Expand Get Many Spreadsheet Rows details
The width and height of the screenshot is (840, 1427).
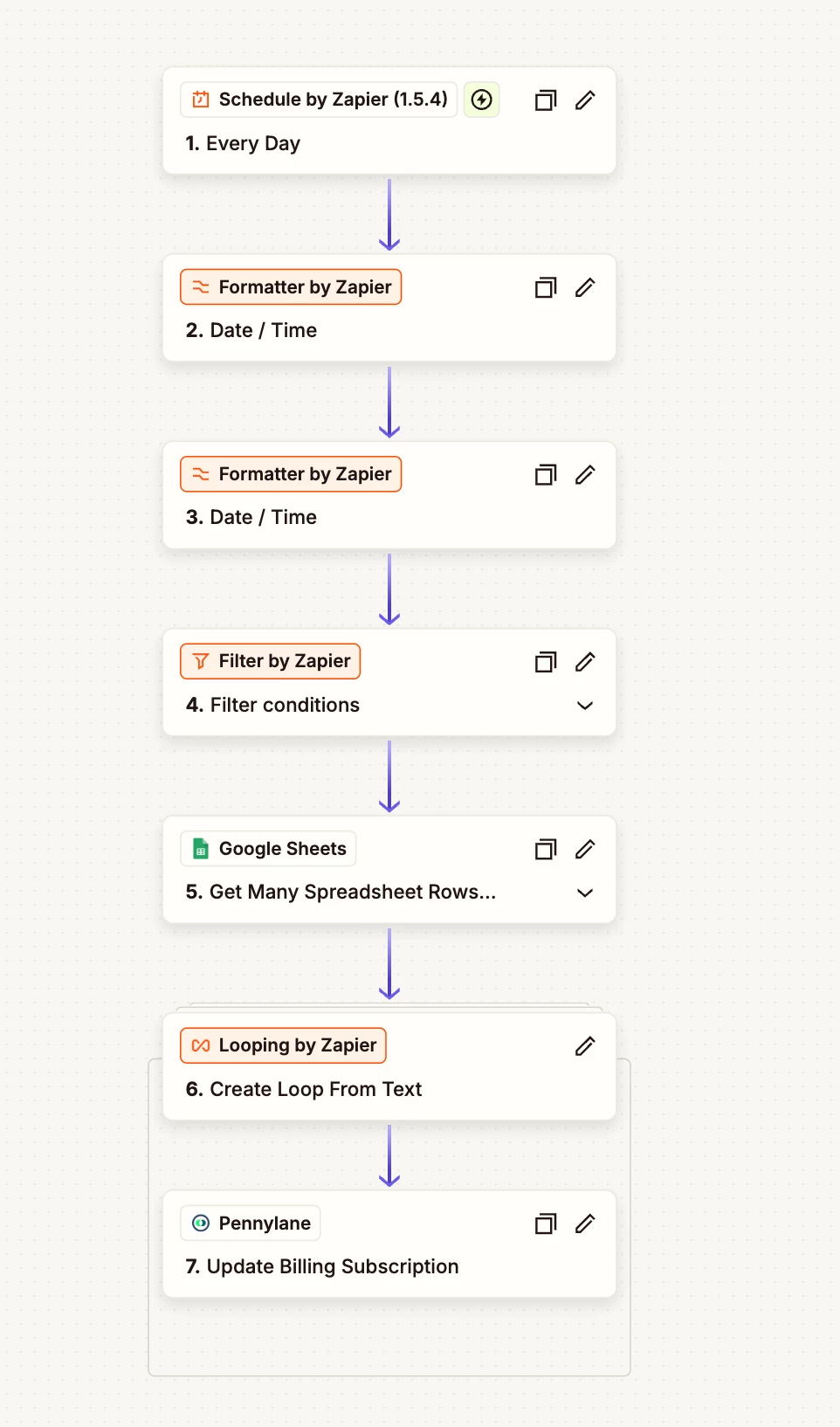coord(585,893)
